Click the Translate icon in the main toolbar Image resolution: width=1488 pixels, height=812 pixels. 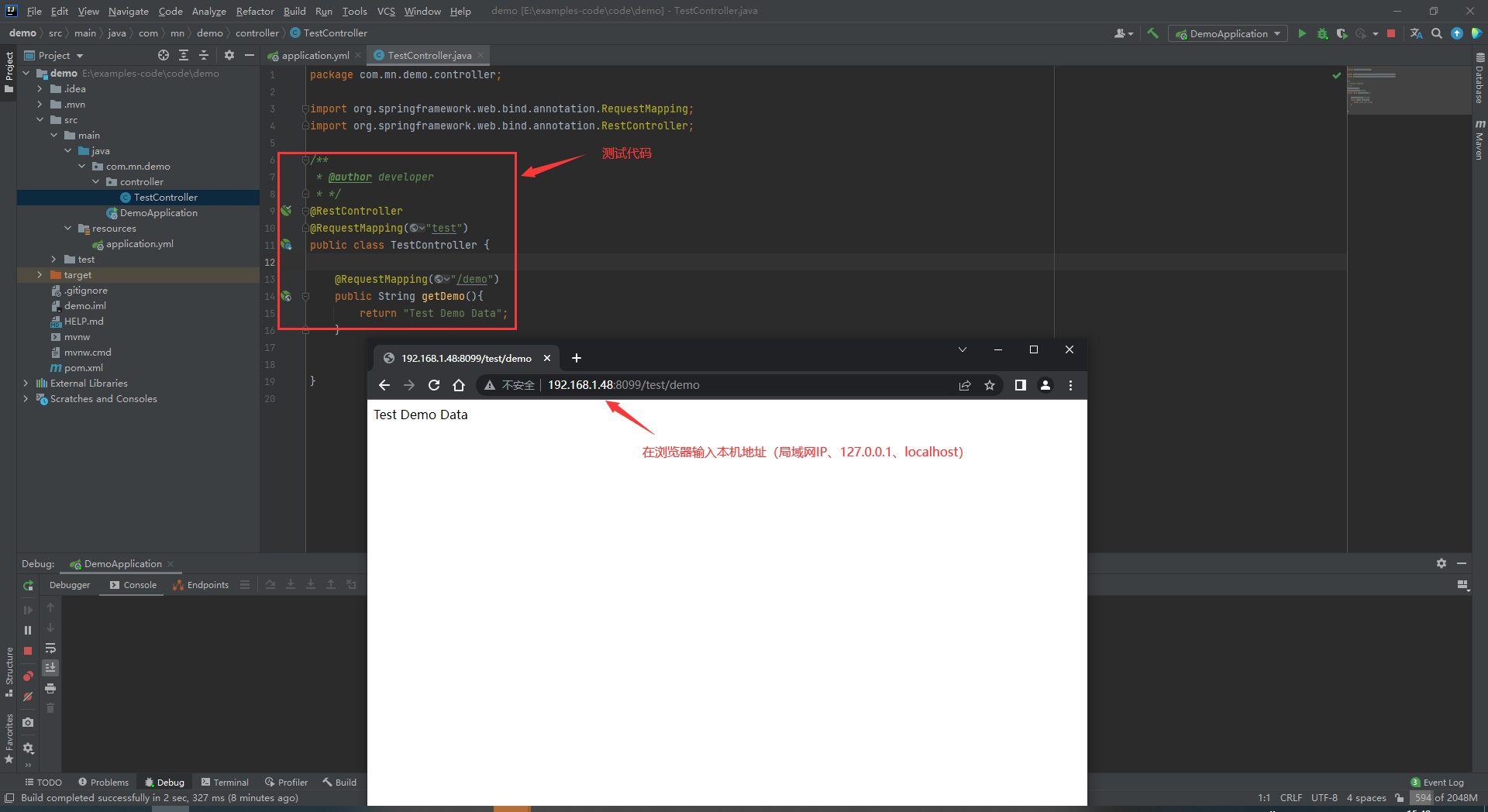(x=1416, y=33)
